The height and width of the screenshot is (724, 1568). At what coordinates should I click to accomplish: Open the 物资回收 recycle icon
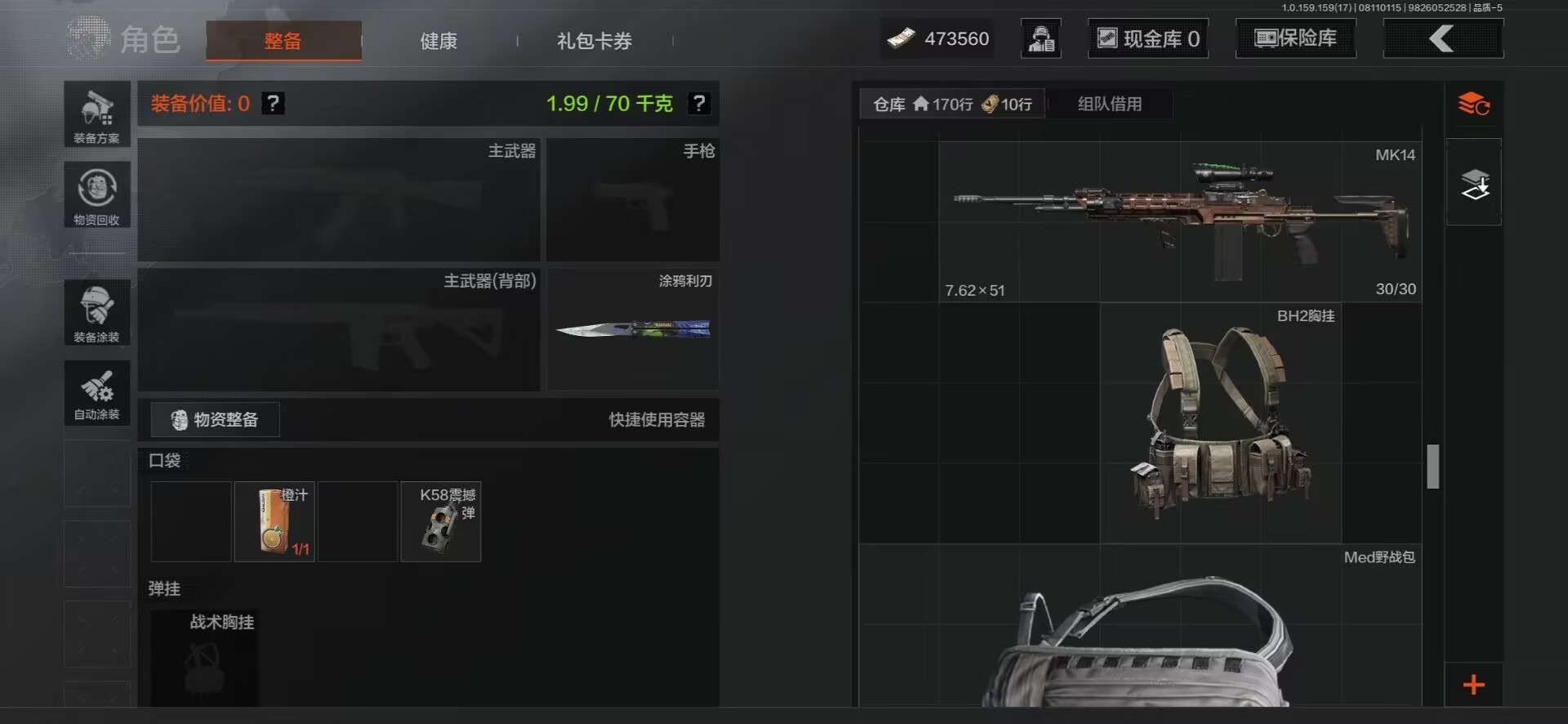[97, 194]
